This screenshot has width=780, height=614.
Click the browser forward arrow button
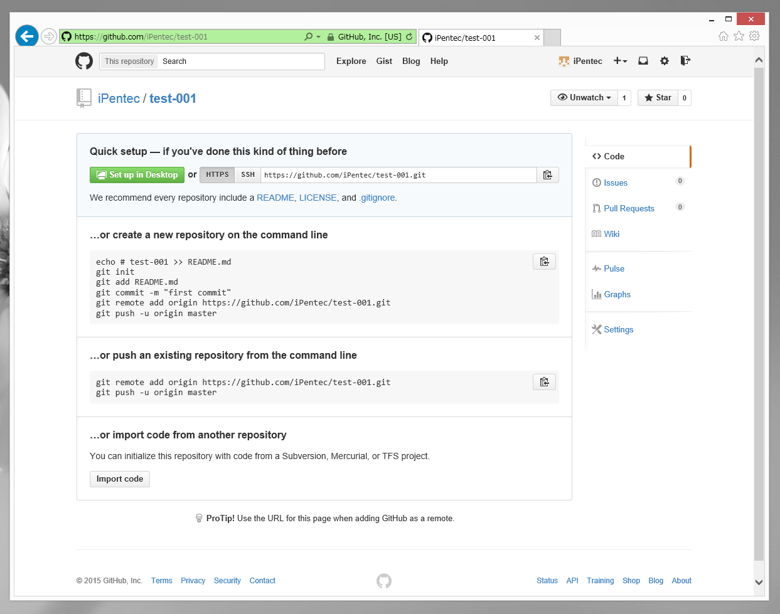[x=49, y=36]
